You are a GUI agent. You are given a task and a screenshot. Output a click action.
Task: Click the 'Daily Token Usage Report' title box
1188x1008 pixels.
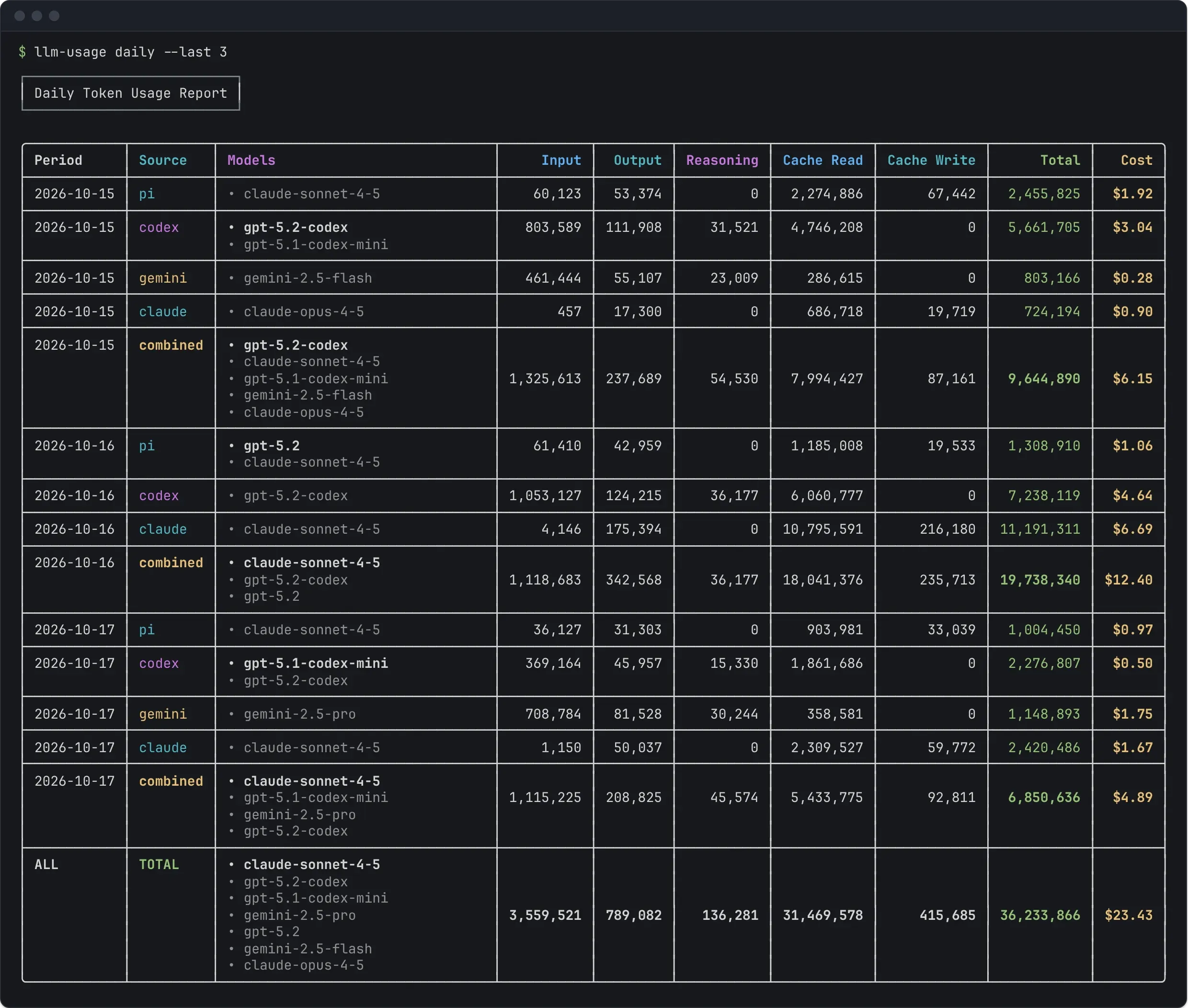tap(131, 93)
